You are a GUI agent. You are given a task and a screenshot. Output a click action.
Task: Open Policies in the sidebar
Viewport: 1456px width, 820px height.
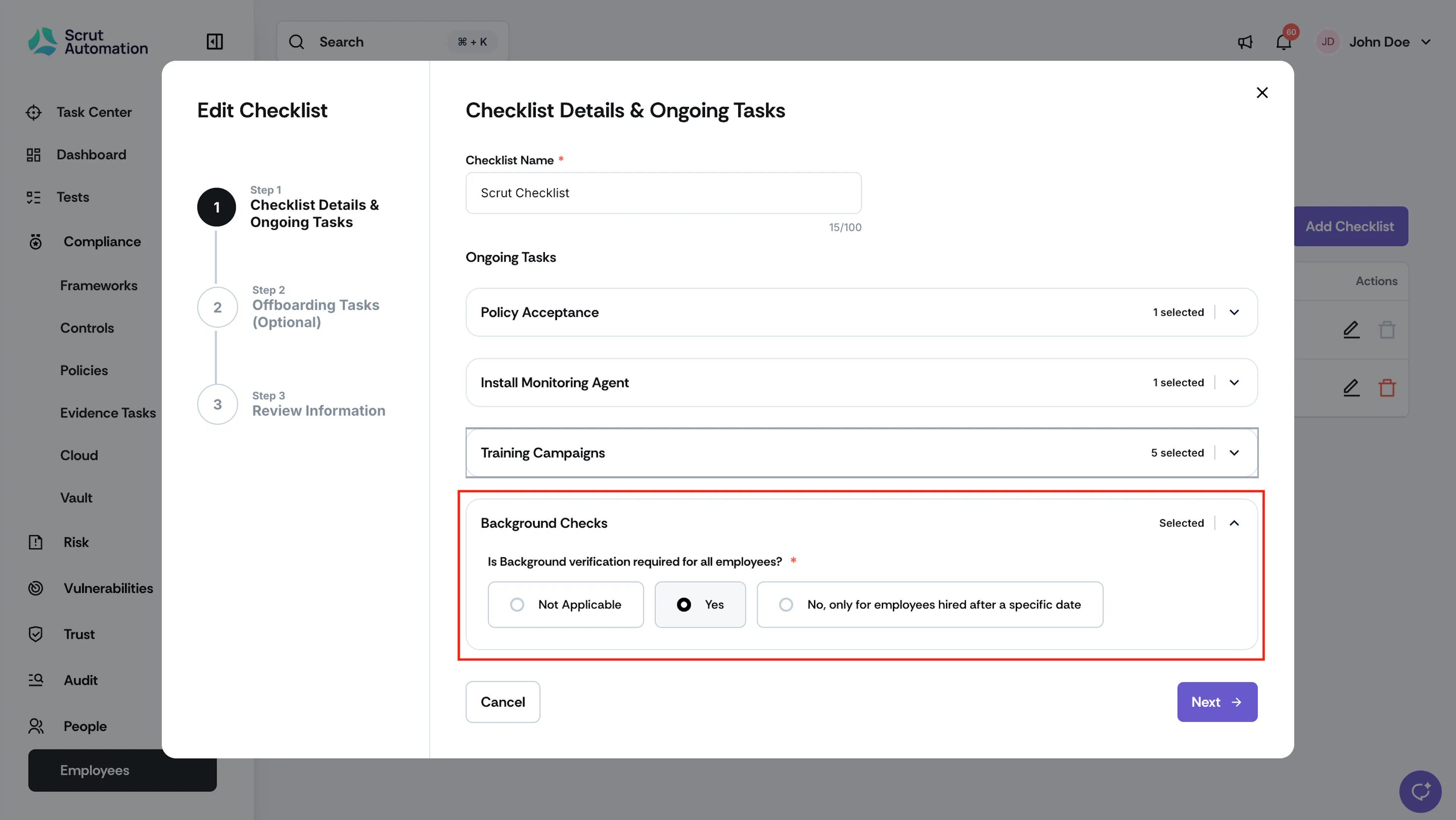tap(84, 370)
